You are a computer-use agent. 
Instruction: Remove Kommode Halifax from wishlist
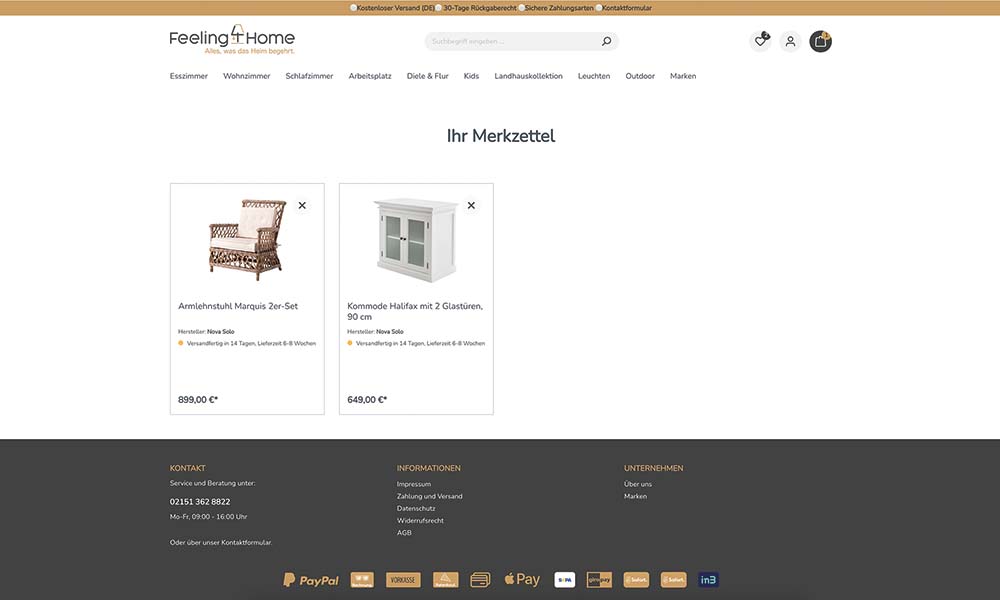tap(471, 205)
